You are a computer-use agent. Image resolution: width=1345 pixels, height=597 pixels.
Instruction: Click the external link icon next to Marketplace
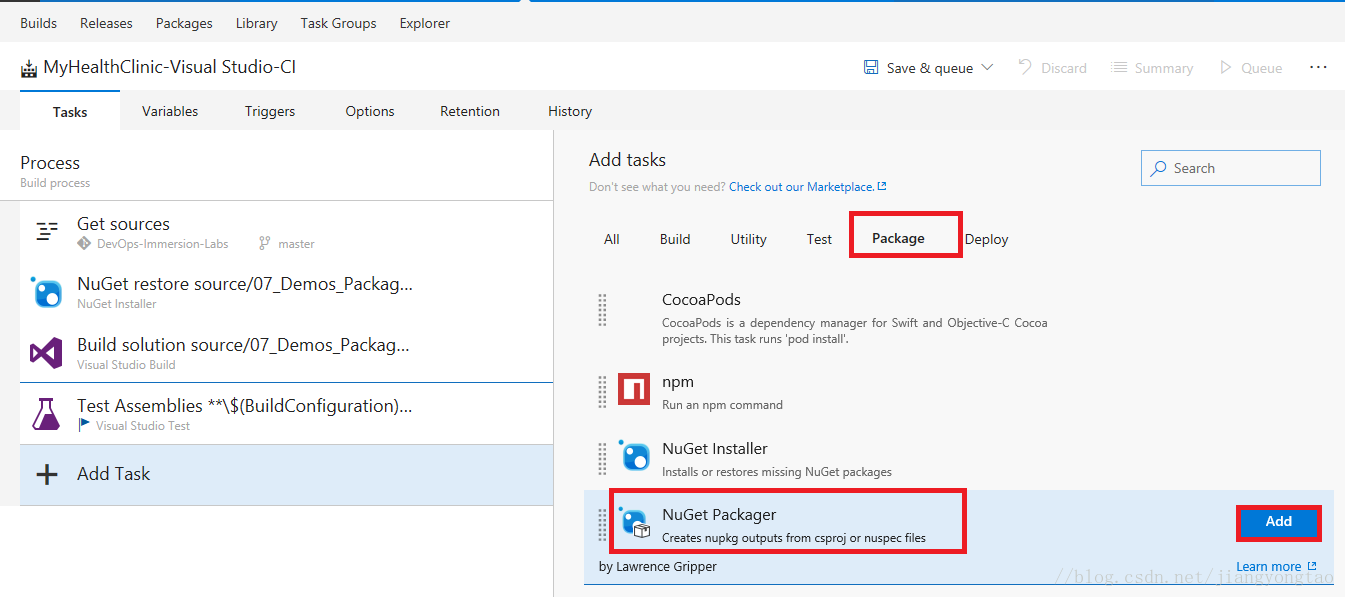pyautogui.click(x=882, y=186)
